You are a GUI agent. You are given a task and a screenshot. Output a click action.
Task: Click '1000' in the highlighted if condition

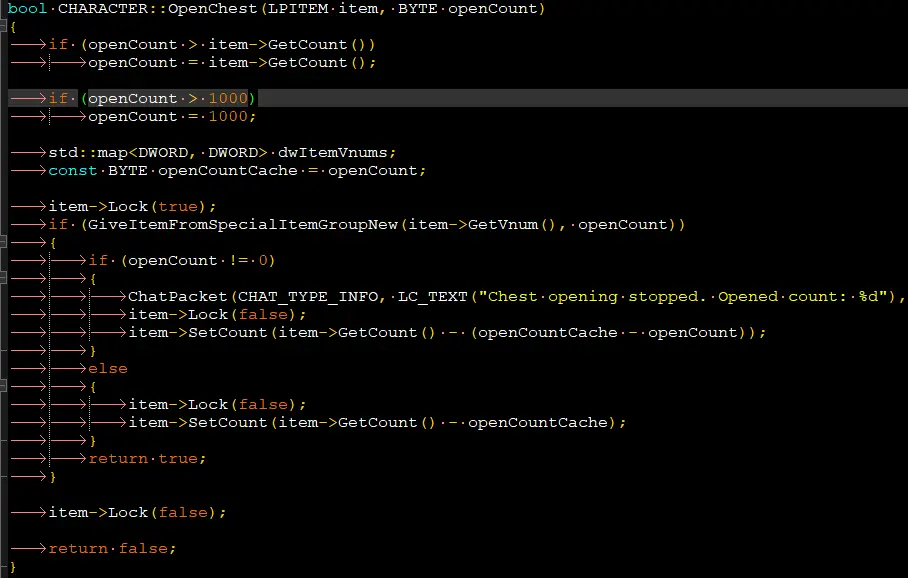click(x=228, y=98)
